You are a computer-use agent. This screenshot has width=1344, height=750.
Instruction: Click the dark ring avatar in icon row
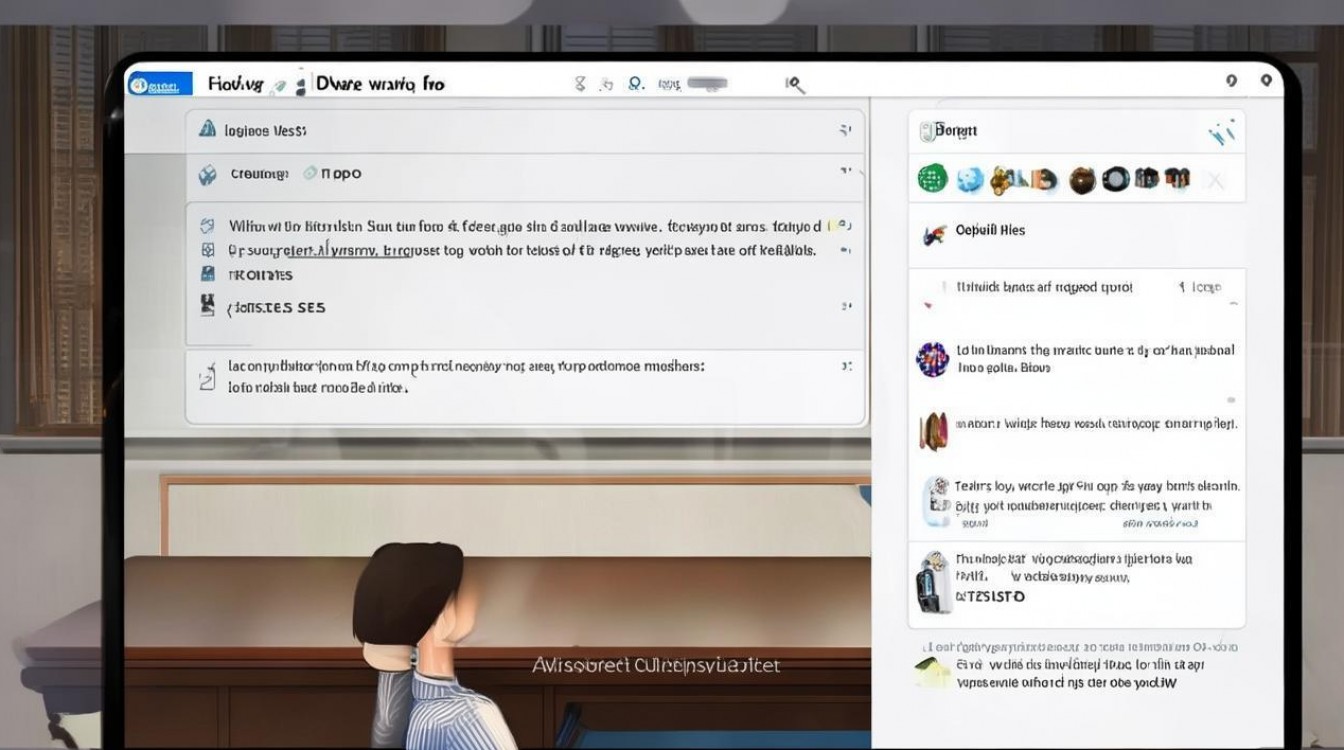pos(1115,179)
